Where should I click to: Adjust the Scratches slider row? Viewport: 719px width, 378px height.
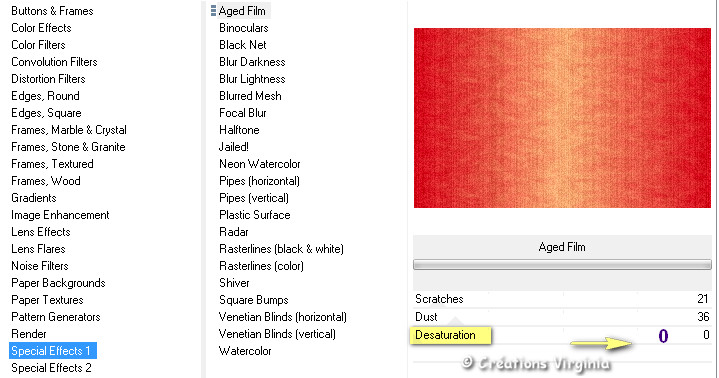[562, 299]
